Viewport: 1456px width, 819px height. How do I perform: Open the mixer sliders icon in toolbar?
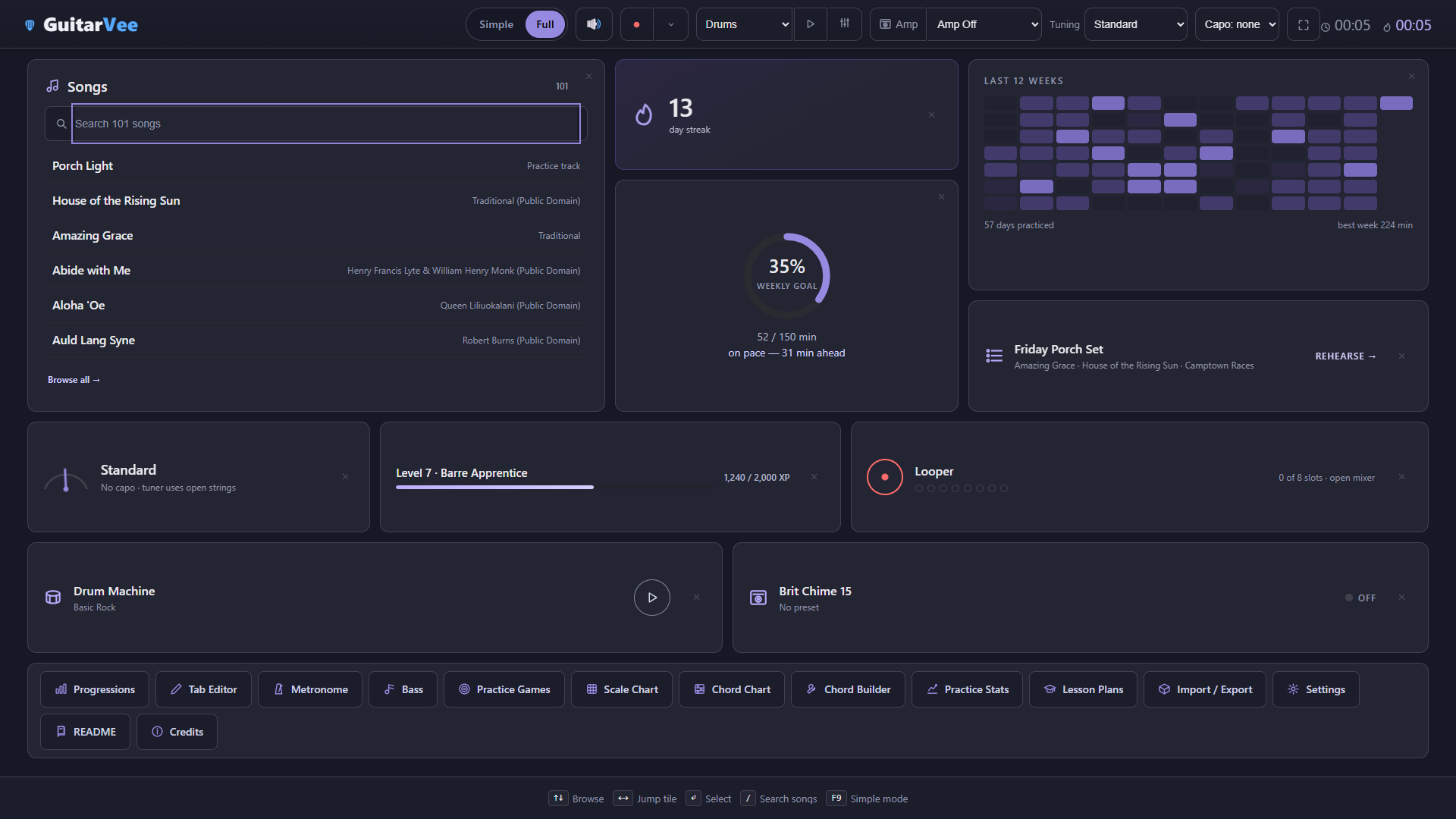click(845, 24)
